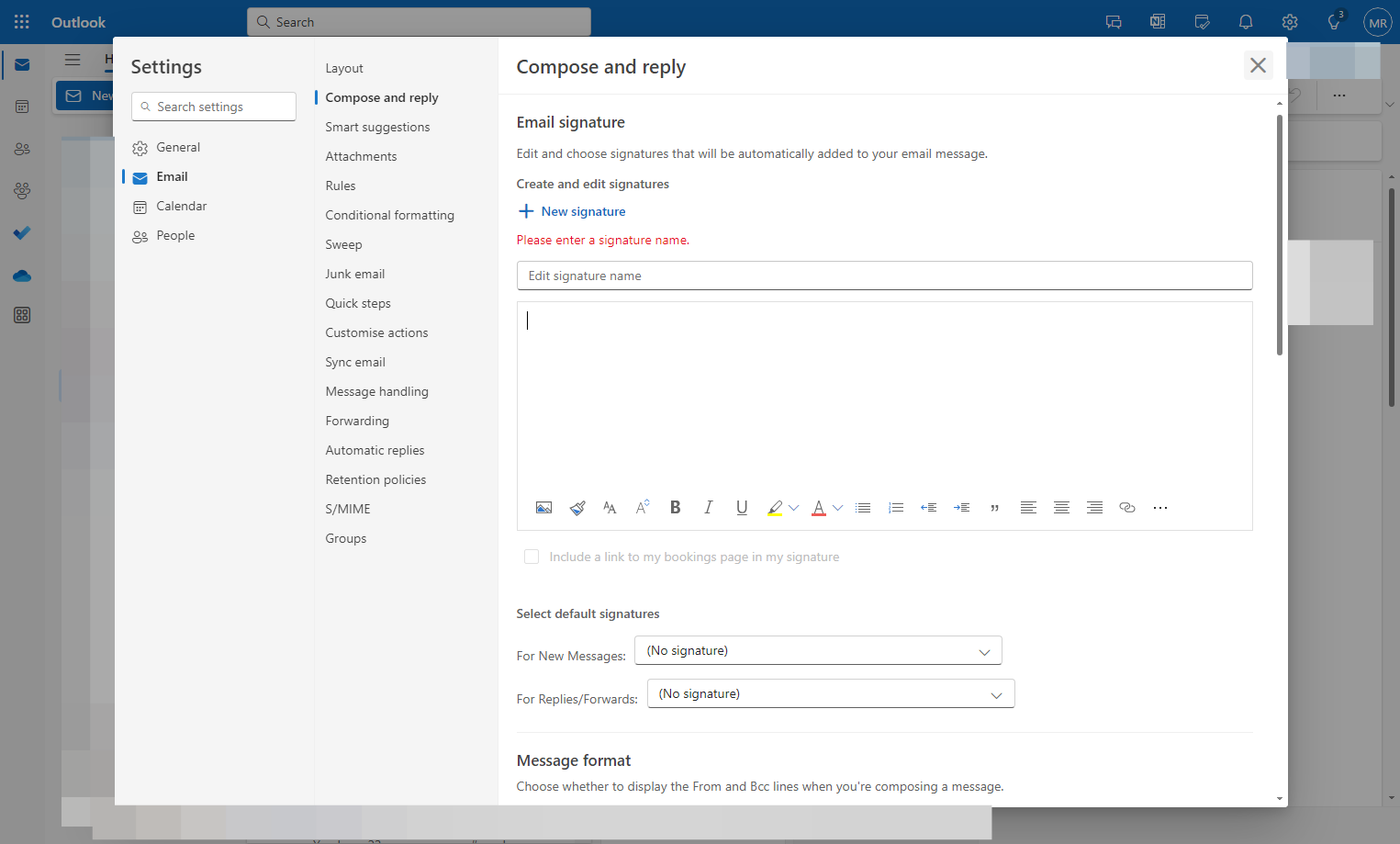
Task: Apply red font colour
Action: pos(819,508)
